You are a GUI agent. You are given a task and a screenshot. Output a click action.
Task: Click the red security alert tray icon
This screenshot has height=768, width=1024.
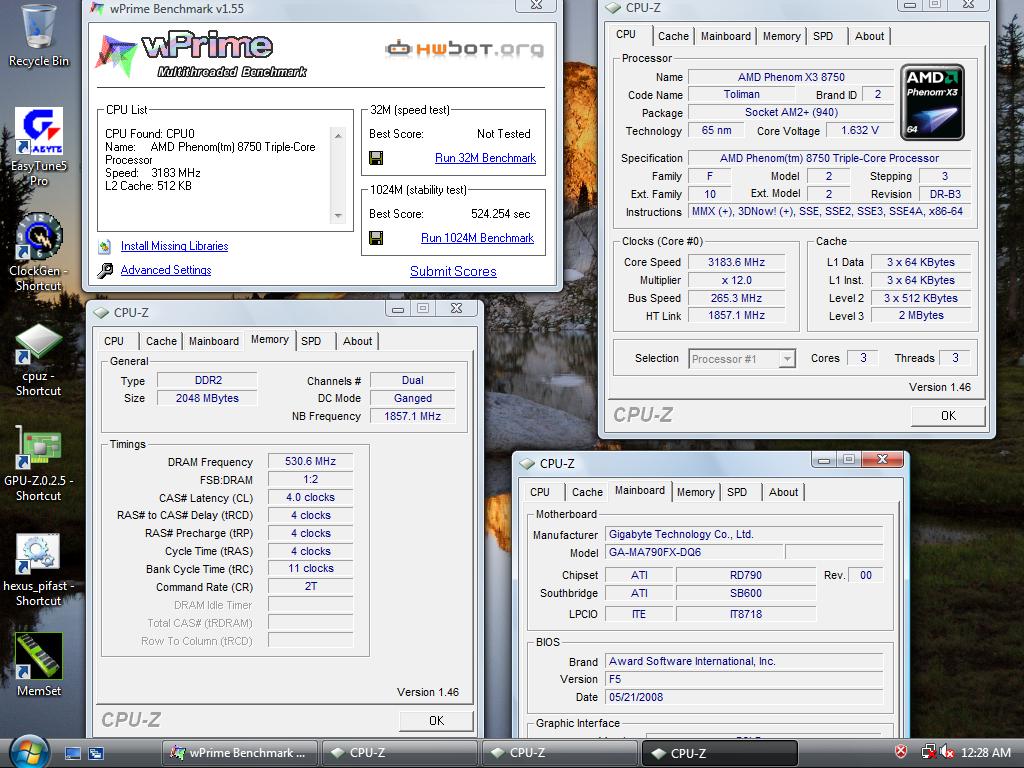(901, 752)
